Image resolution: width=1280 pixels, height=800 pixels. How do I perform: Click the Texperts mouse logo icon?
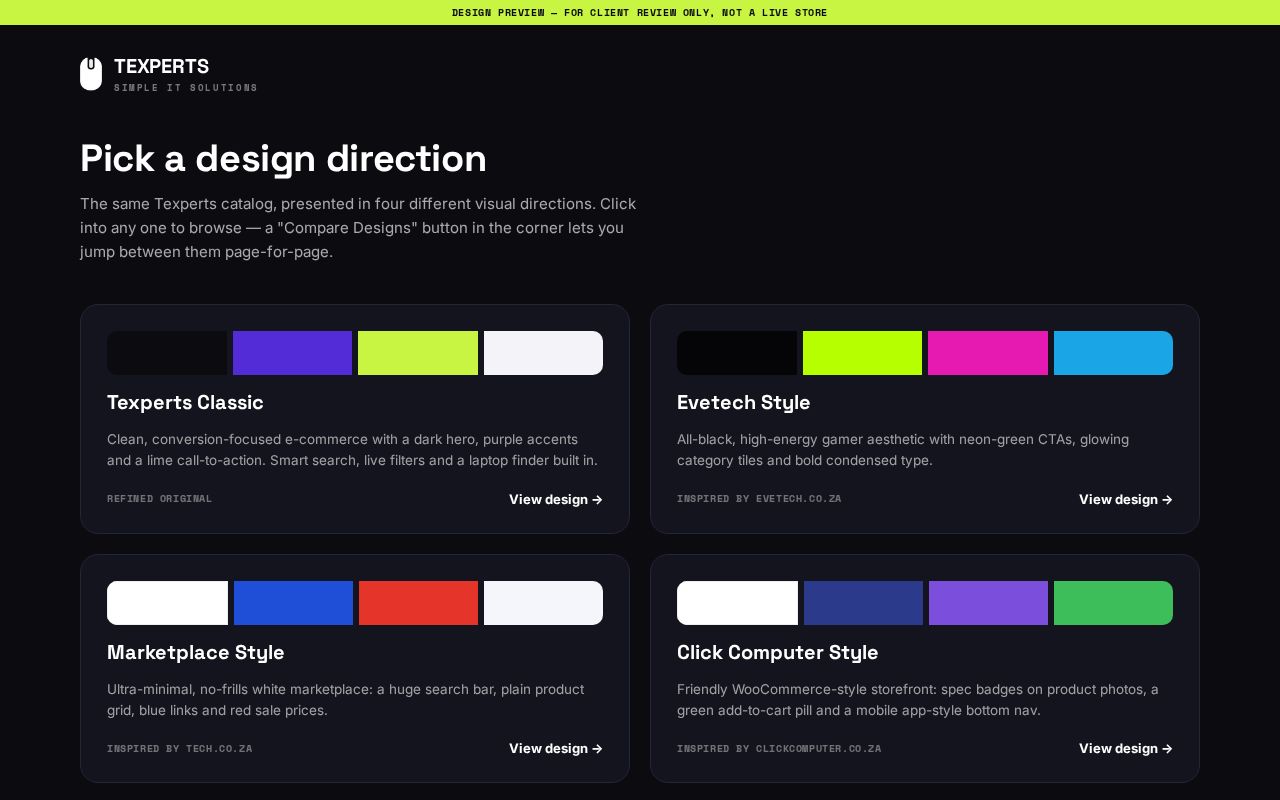click(x=91, y=74)
